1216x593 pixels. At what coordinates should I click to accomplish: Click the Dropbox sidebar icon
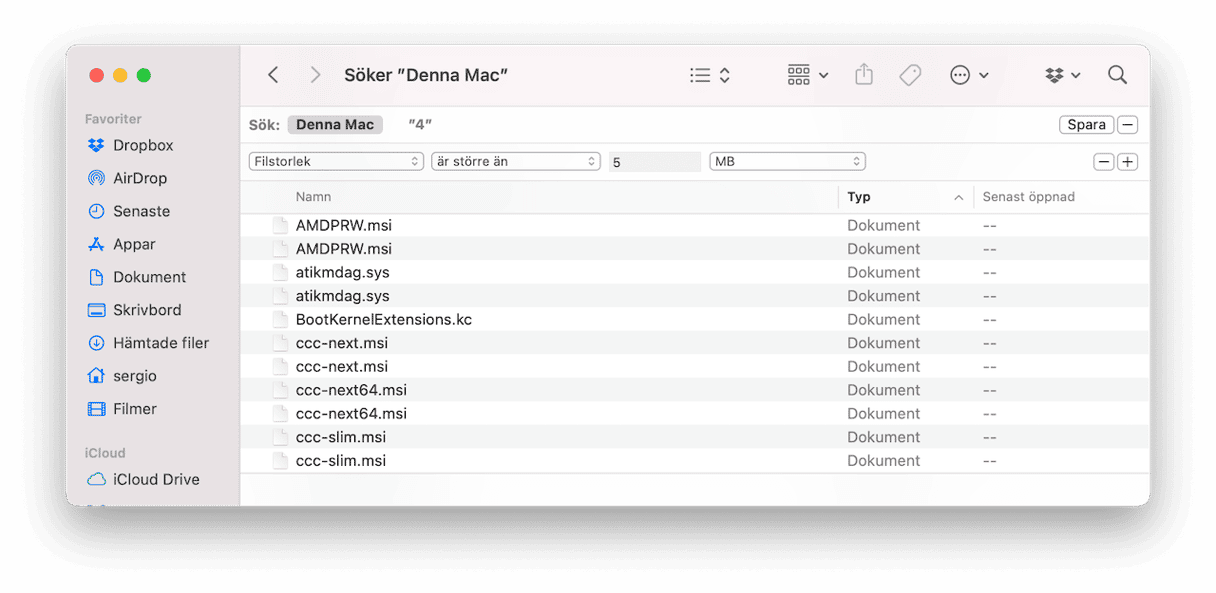96,145
